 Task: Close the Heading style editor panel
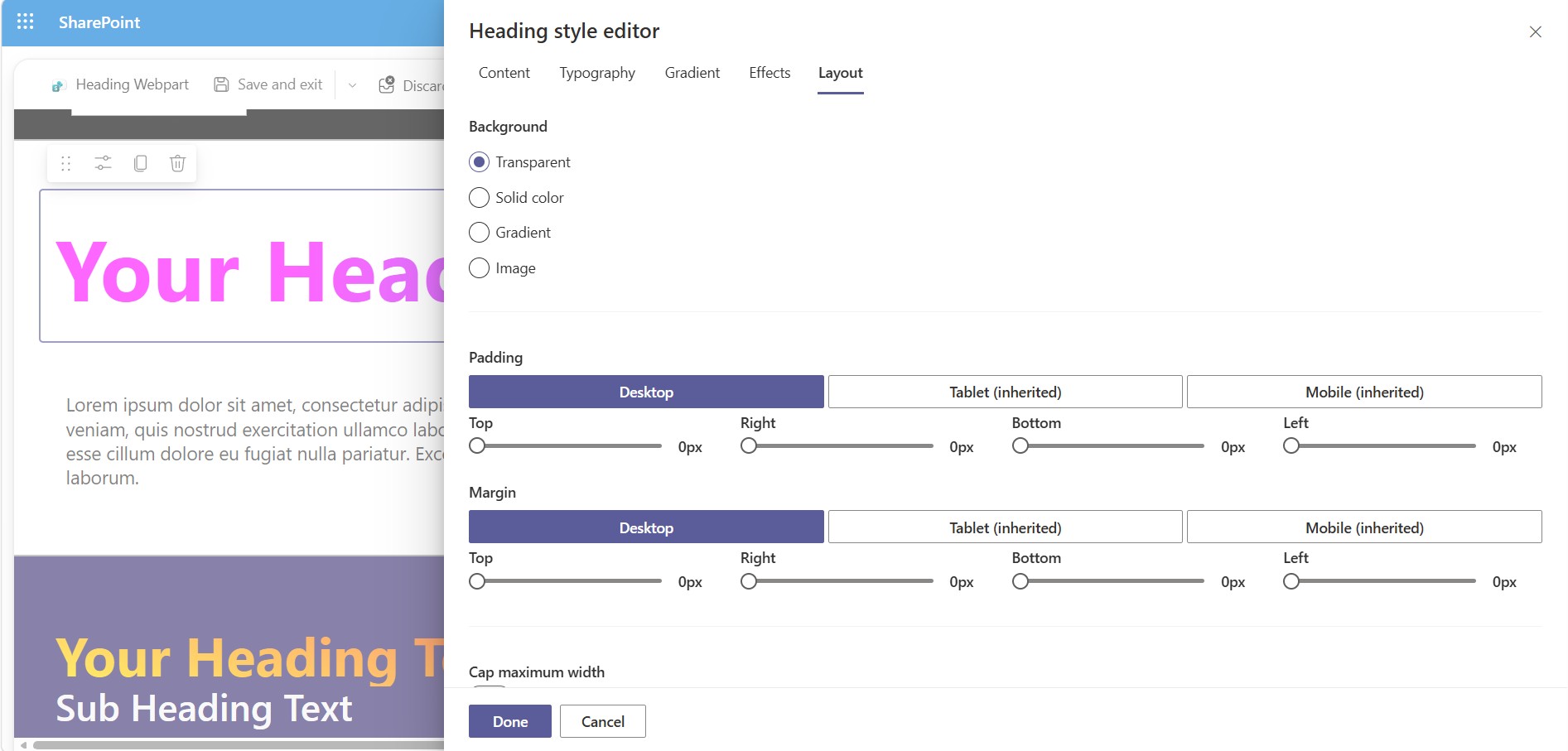(x=1535, y=31)
